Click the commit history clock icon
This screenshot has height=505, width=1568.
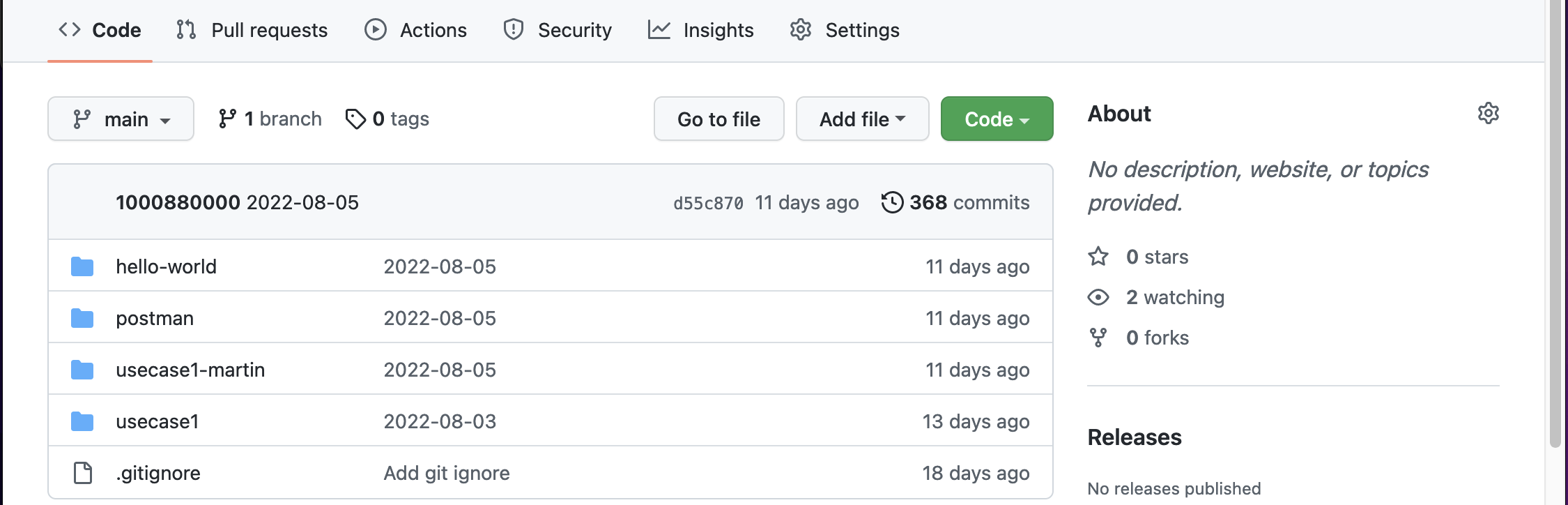(x=892, y=202)
